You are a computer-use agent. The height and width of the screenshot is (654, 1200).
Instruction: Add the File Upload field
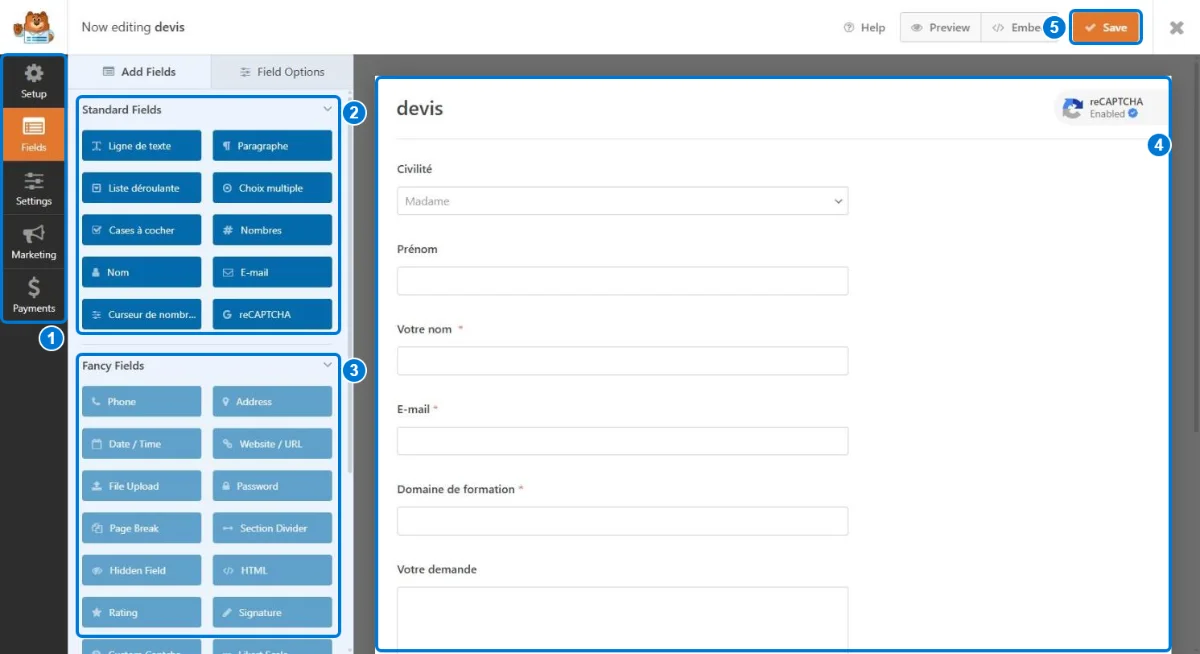tap(141, 486)
